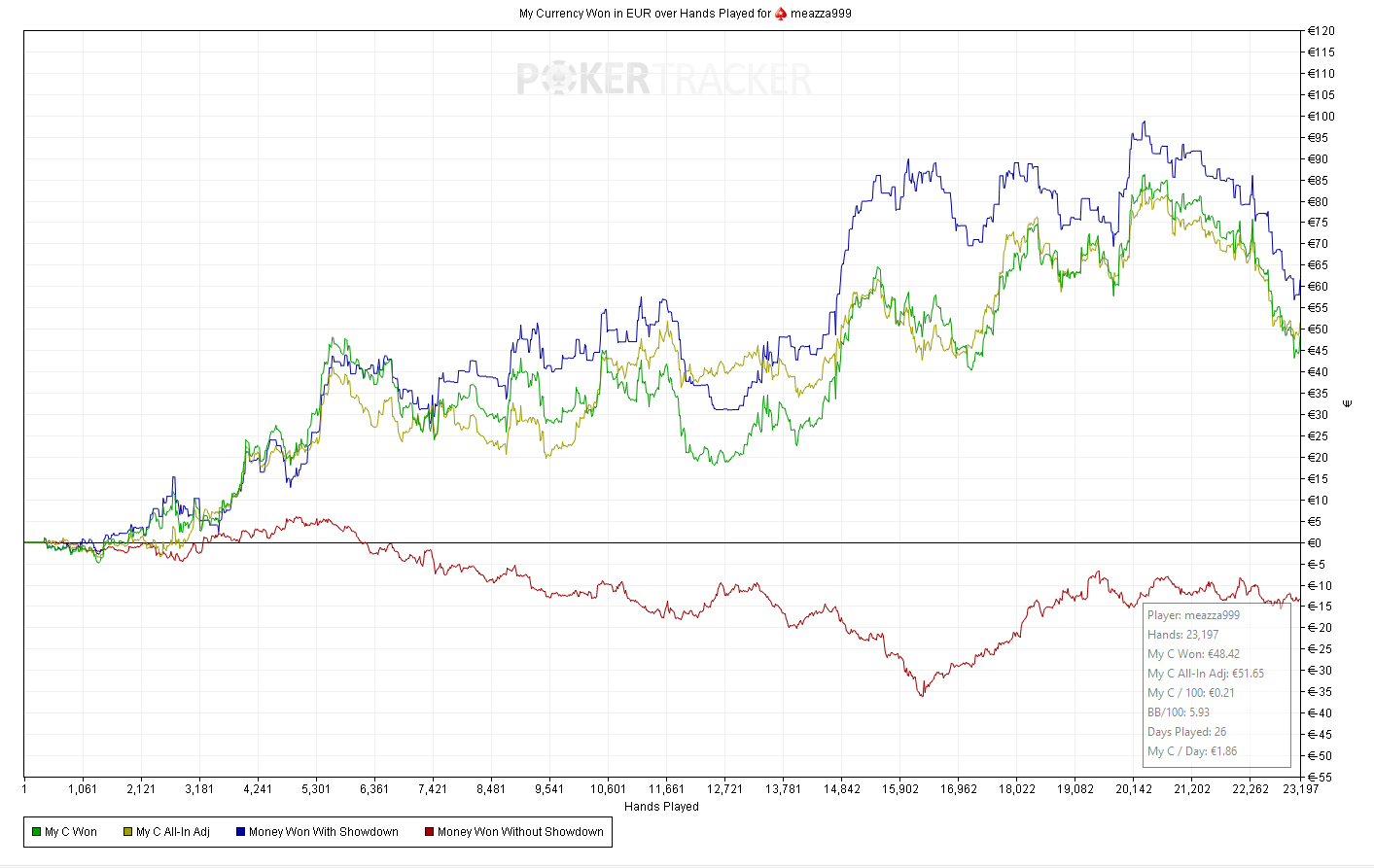Click the '€-55' y-axis tick label

(x=1320, y=778)
